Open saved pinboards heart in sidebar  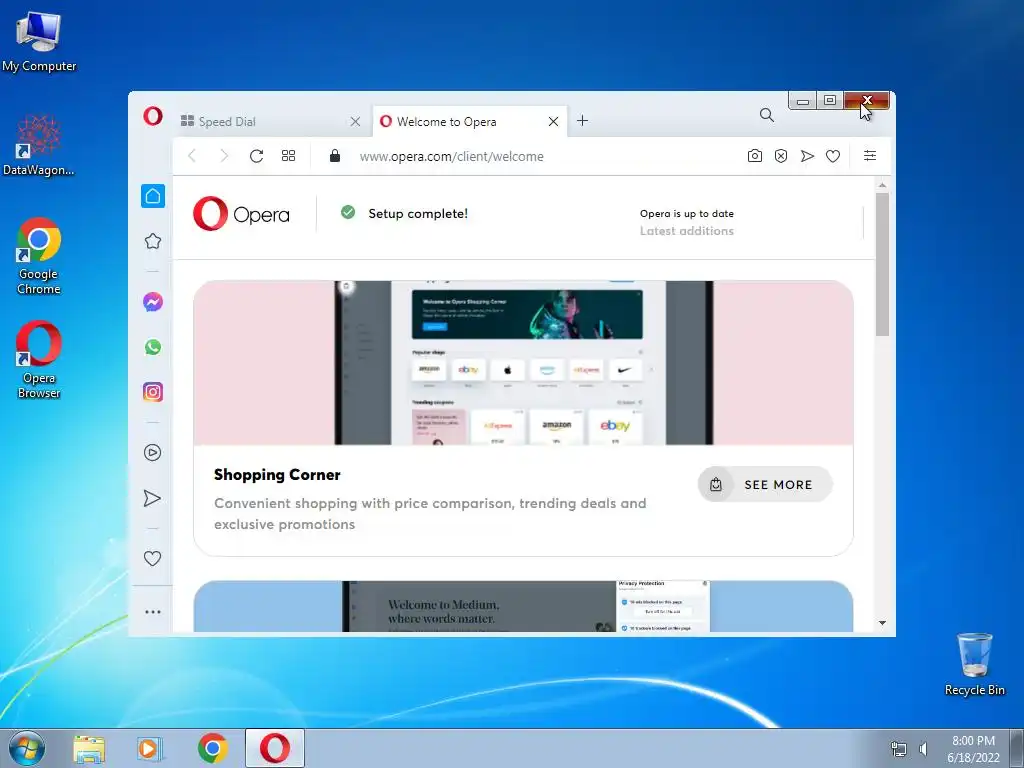[152, 558]
